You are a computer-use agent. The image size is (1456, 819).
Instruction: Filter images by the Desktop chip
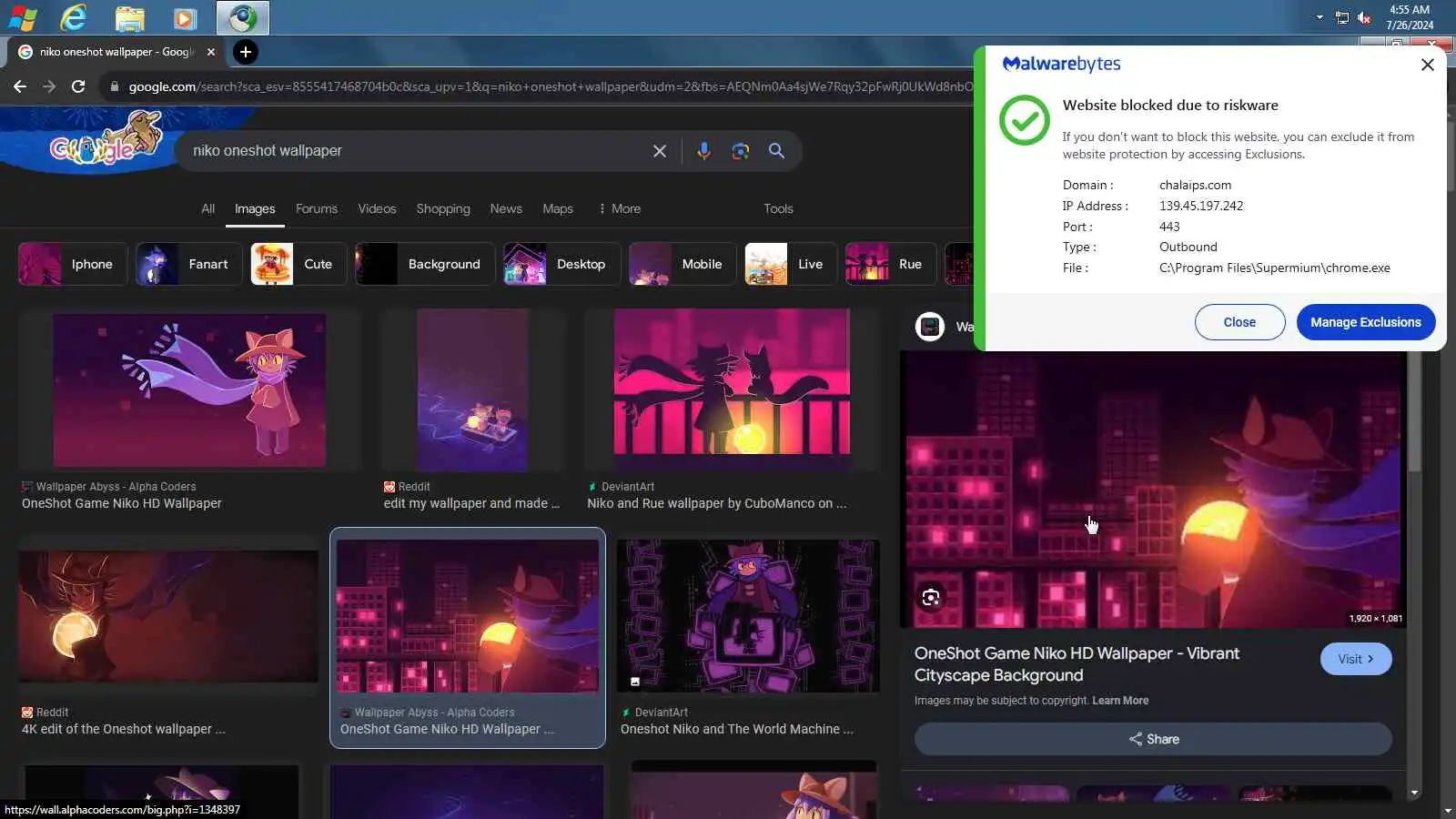[x=561, y=264]
